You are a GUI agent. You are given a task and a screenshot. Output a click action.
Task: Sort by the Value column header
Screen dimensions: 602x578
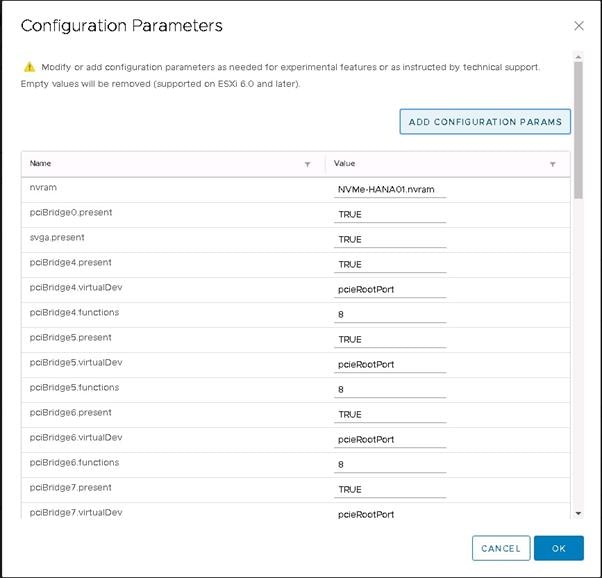point(344,164)
